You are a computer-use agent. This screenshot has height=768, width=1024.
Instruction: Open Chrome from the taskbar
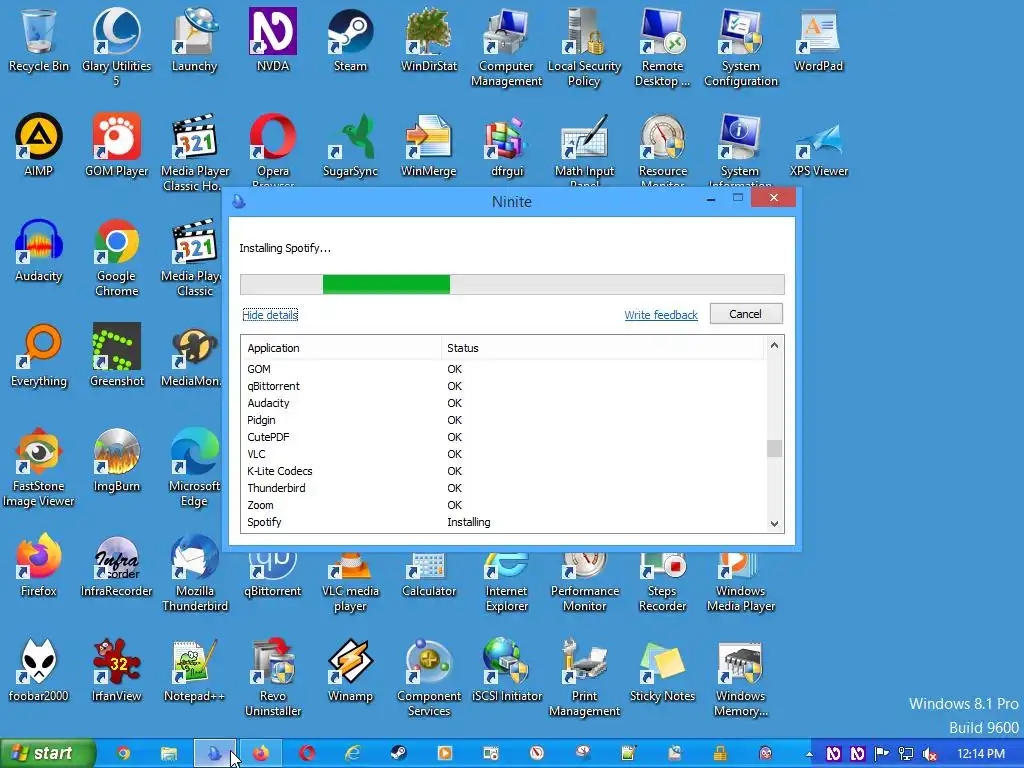[x=123, y=754]
